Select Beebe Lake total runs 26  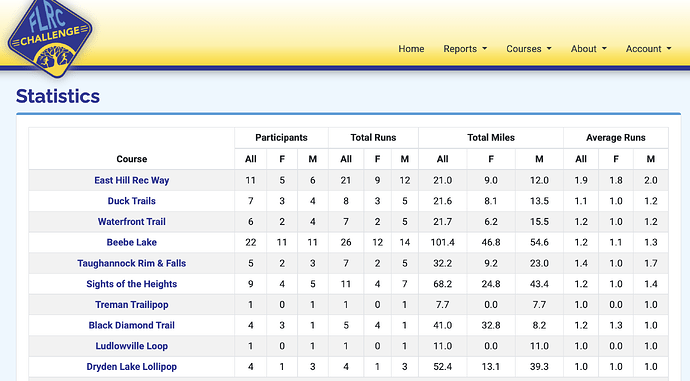tap(346, 242)
